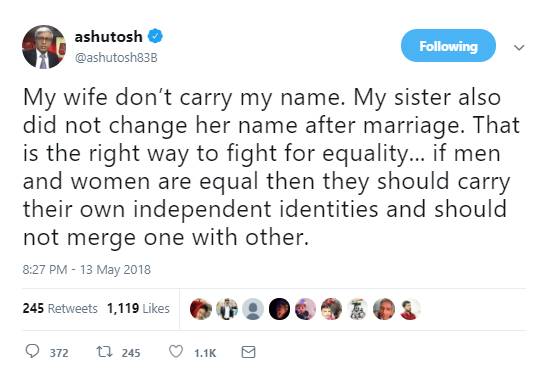Click the default gray silhouette liker avatar
This screenshot has height=385, width=558.
click(x=253, y=309)
